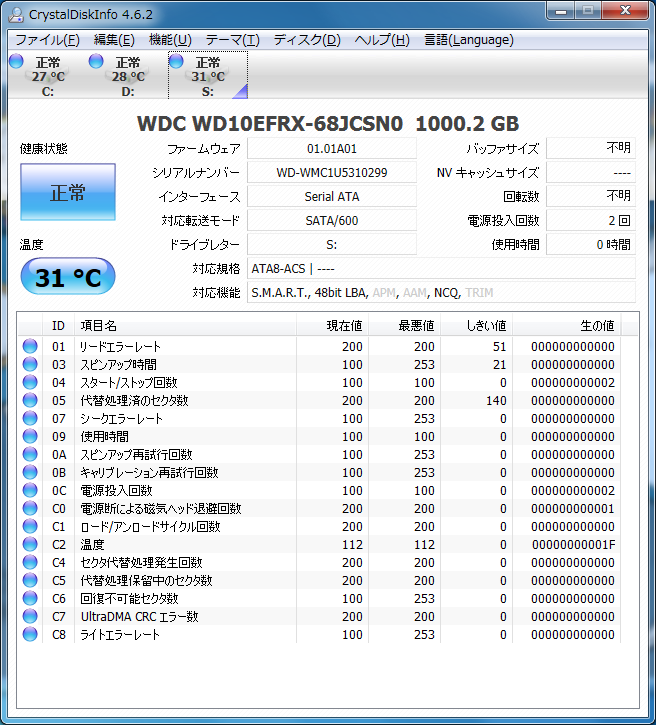Click blue orb for 代替処理済のセクタ数 row
This screenshot has width=656, height=725.
tap(30, 401)
